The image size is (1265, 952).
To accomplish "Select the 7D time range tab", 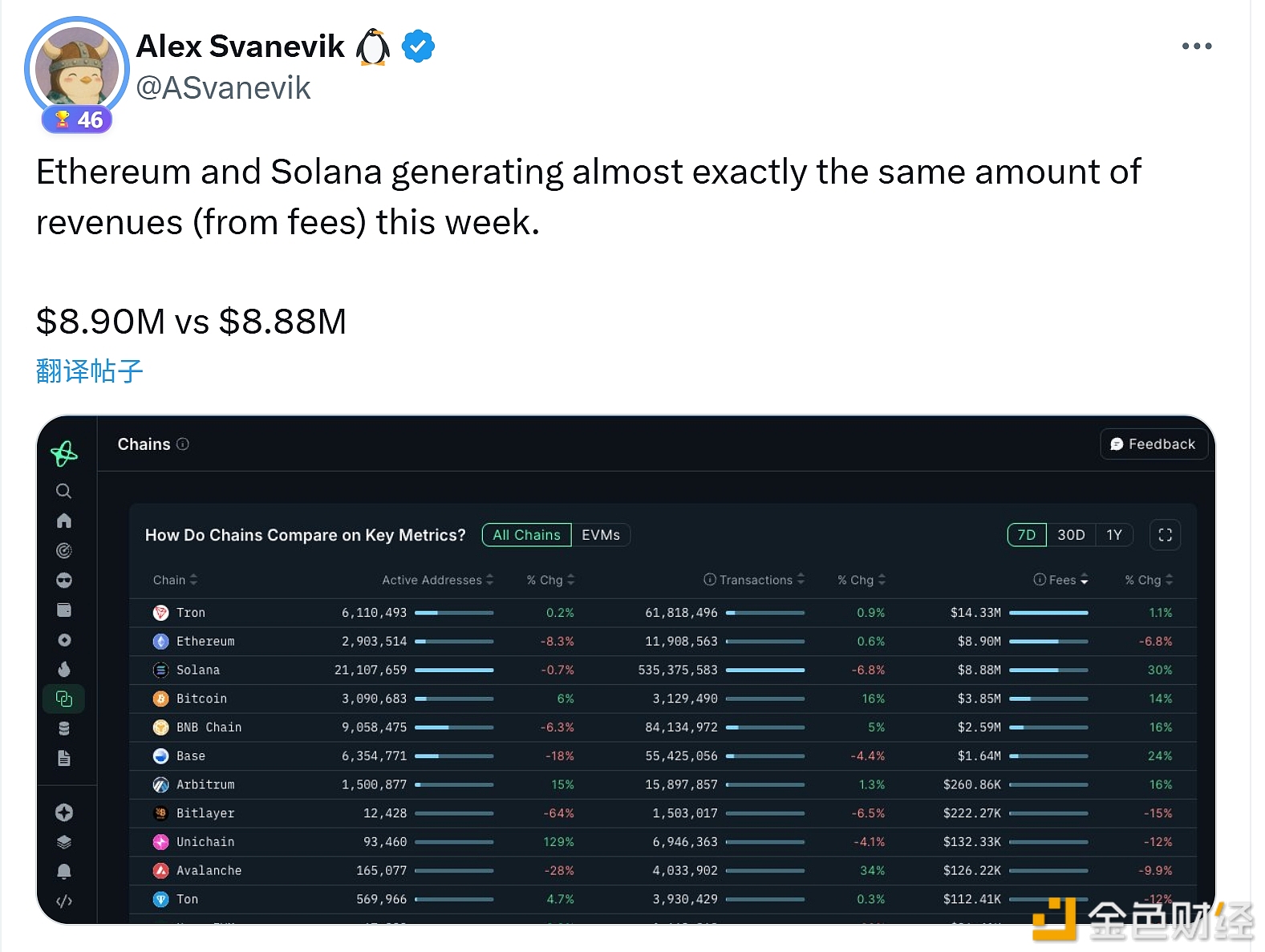I will [1027, 535].
